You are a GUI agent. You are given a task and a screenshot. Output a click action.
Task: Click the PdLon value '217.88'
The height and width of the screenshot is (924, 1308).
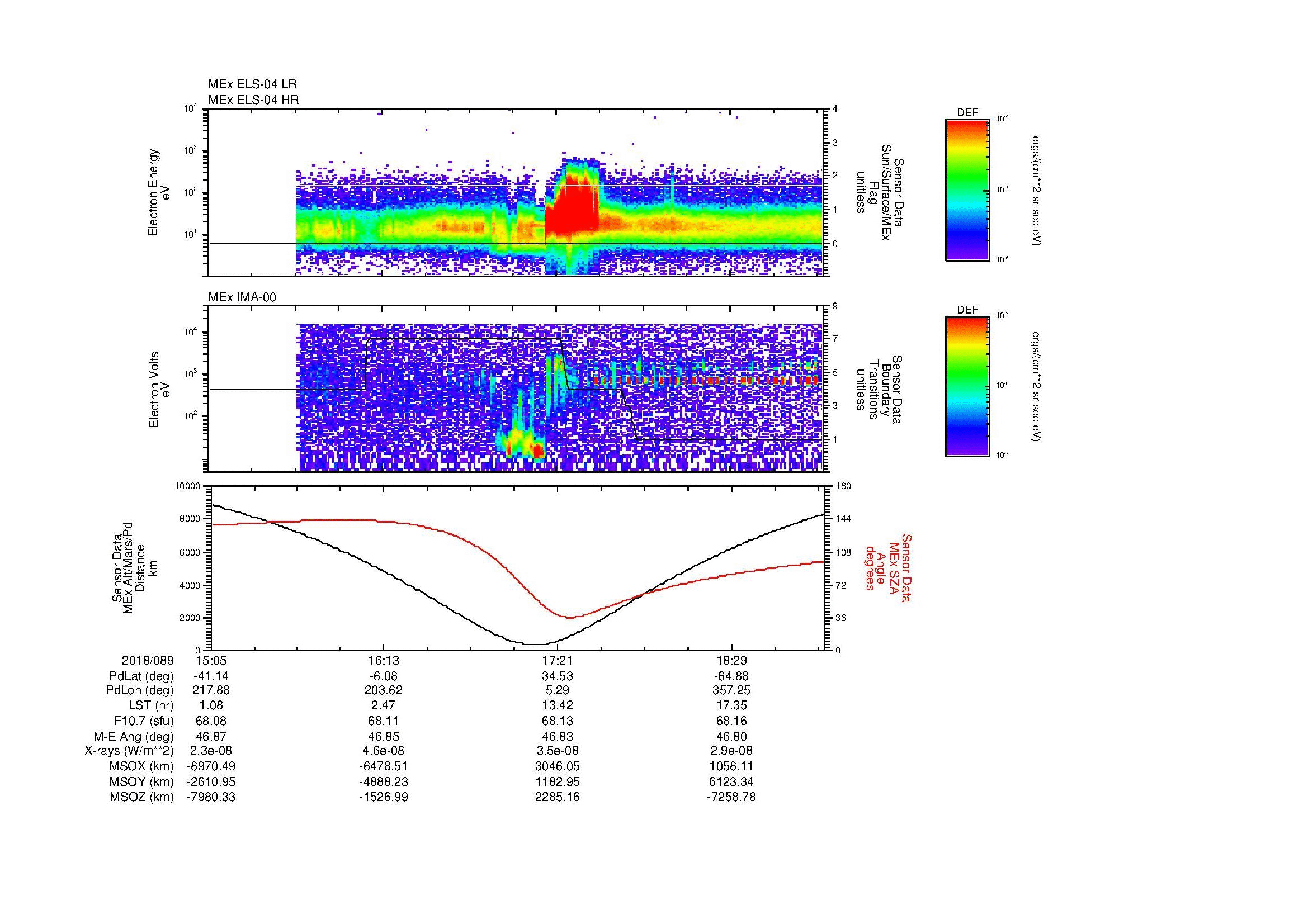tap(211, 690)
